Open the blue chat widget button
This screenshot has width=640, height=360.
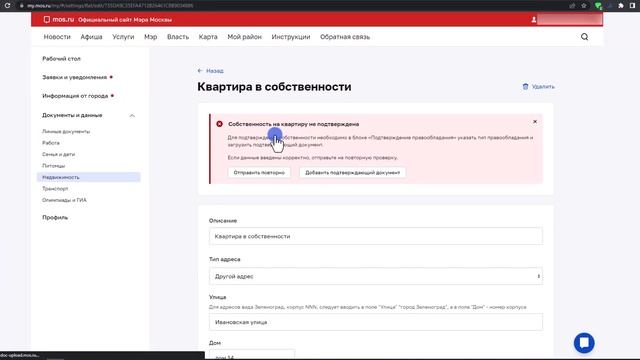(584, 343)
